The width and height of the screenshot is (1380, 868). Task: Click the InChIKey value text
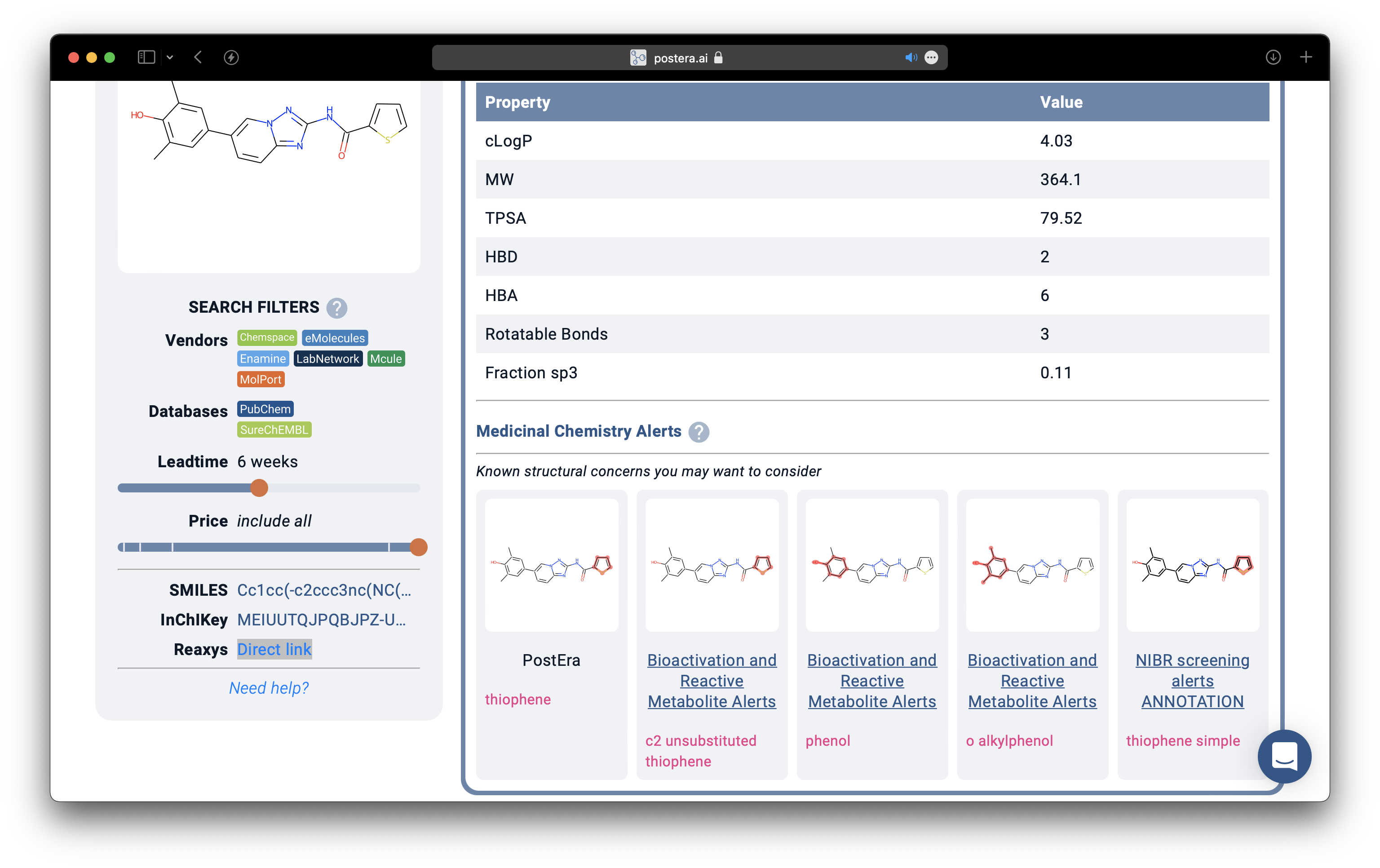point(322,620)
